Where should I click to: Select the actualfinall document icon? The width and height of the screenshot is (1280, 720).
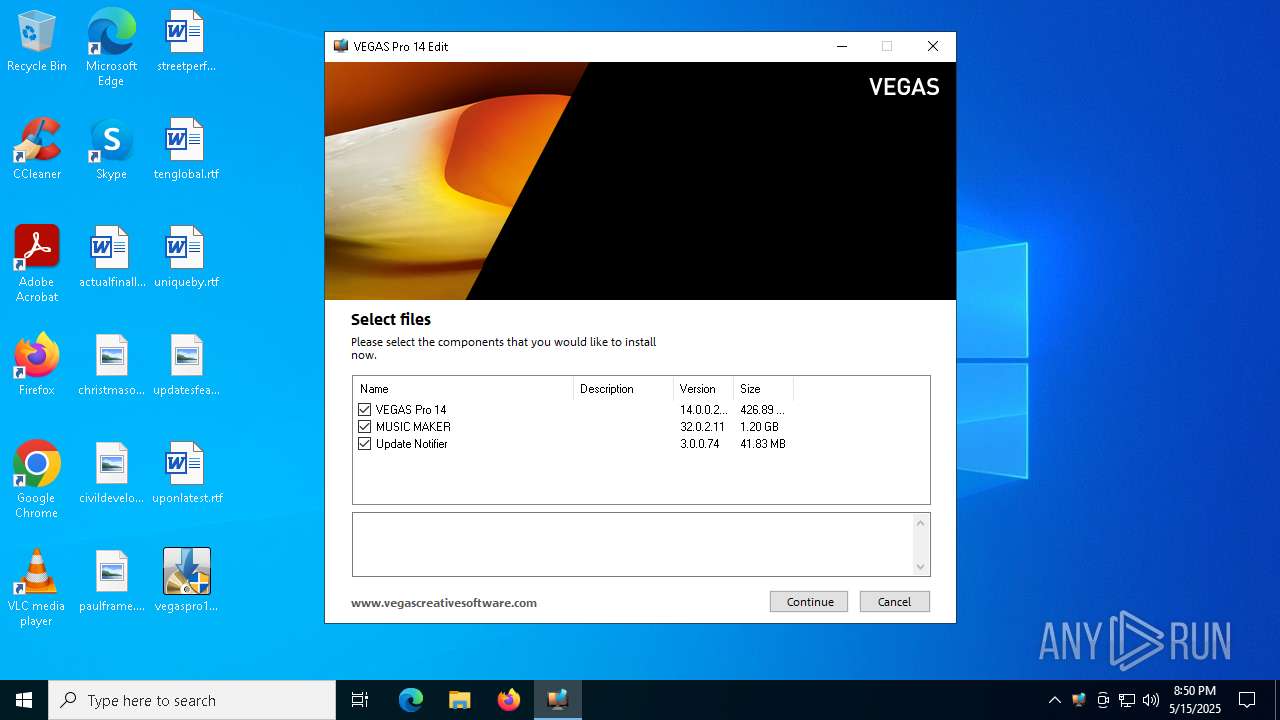click(111, 258)
